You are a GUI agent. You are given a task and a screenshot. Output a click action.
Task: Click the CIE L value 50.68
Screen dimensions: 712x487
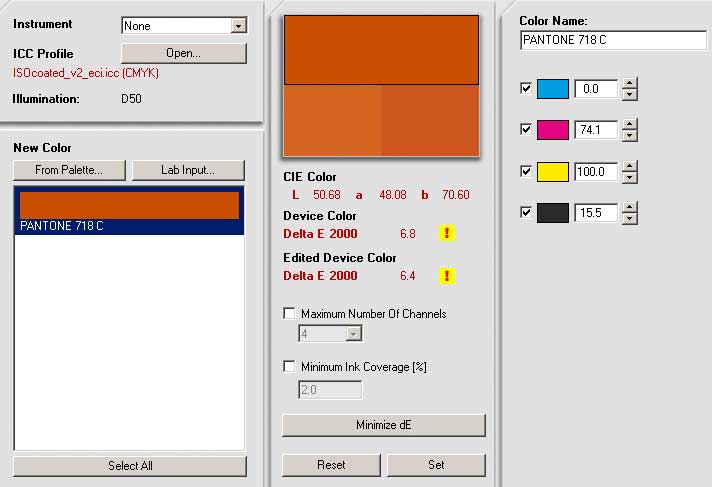pos(326,195)
